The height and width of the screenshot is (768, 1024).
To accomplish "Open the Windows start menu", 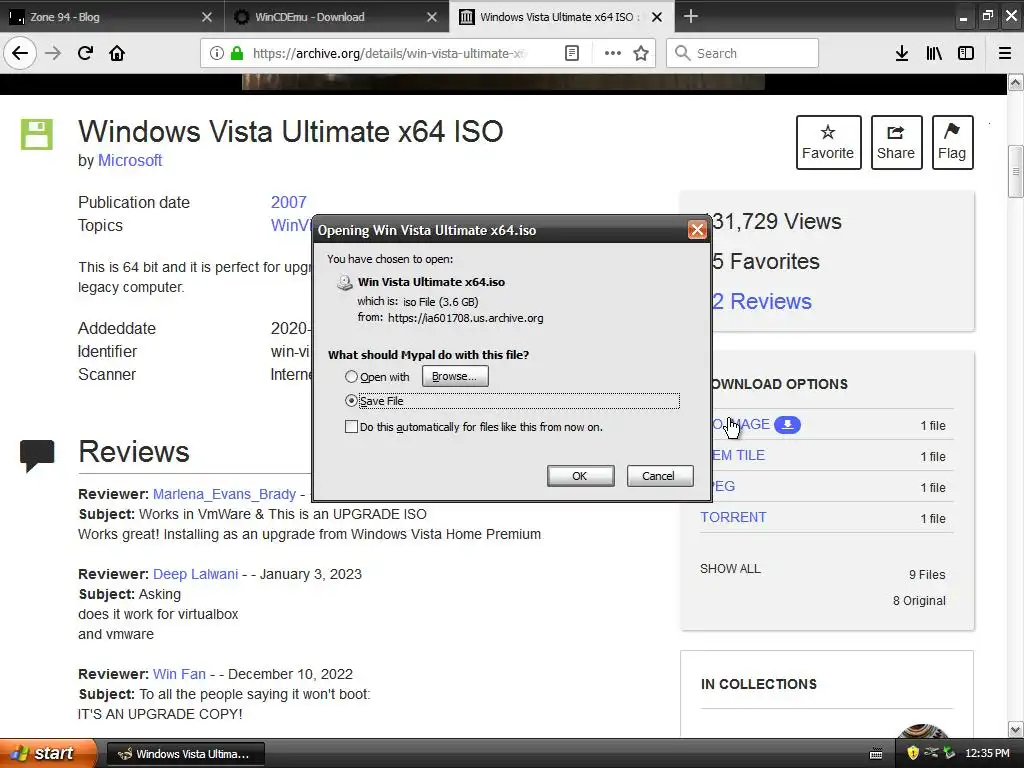I will 48,753.
